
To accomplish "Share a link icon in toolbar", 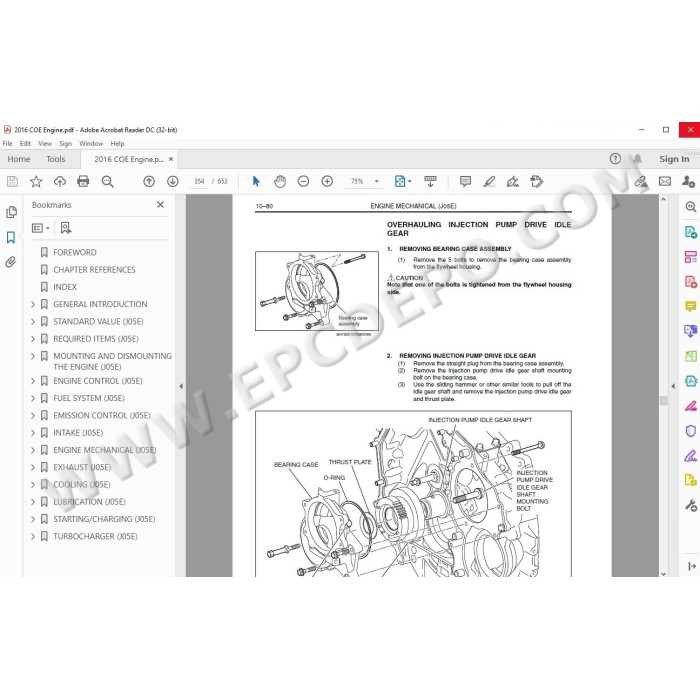I will (x=641, y=181).
